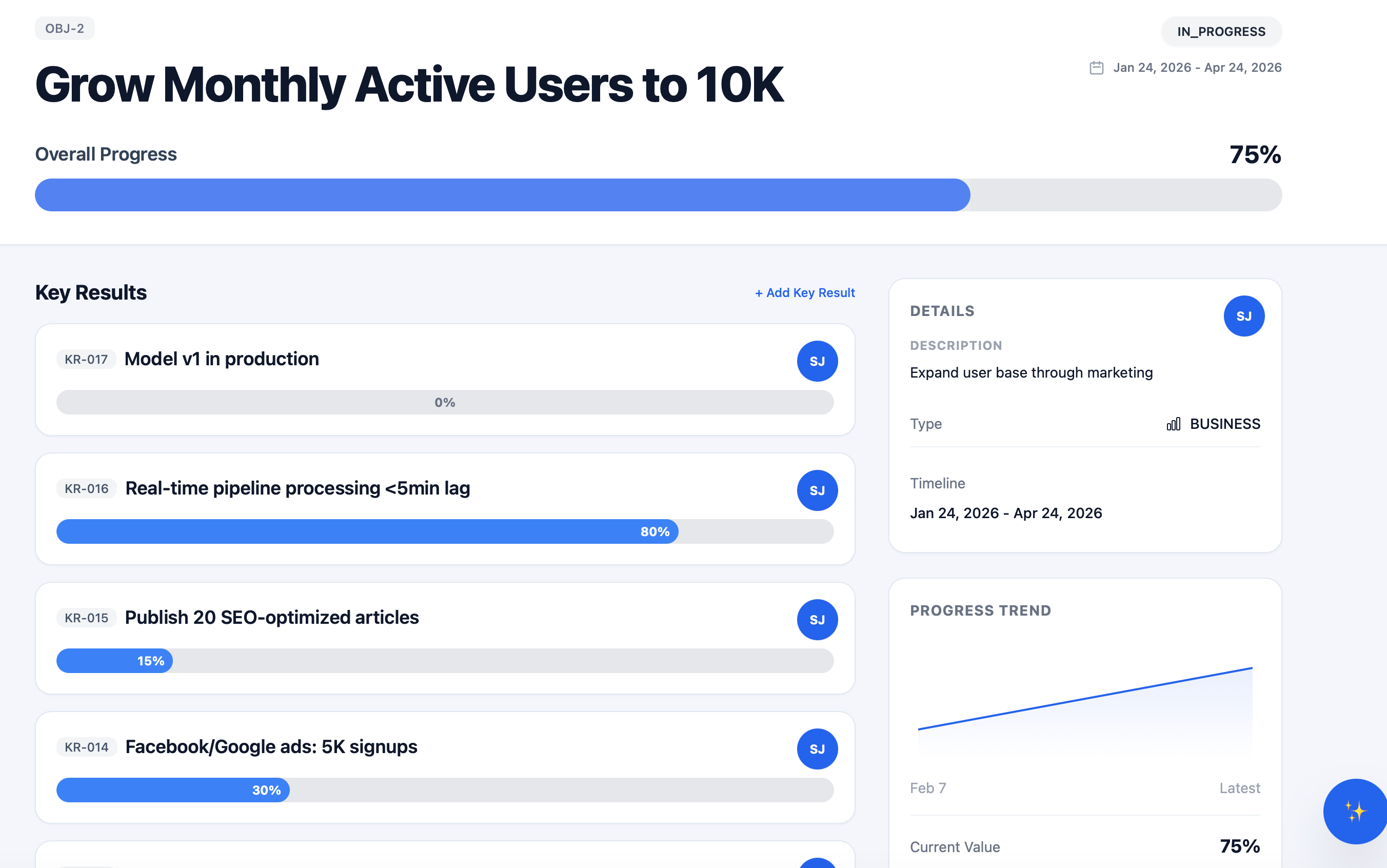The width and height of the screenshot is (1387, 868).
Task: Click the SJ avatar in the Details panel
Action: [x=1243, y=315]
